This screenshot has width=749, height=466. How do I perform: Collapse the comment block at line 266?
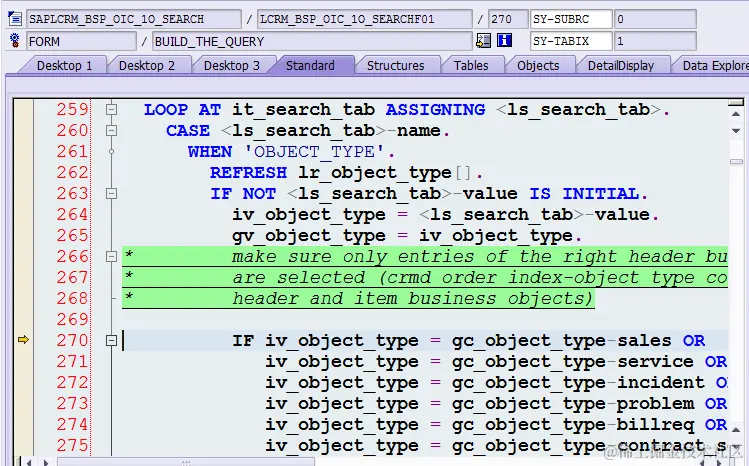point(111,256)
